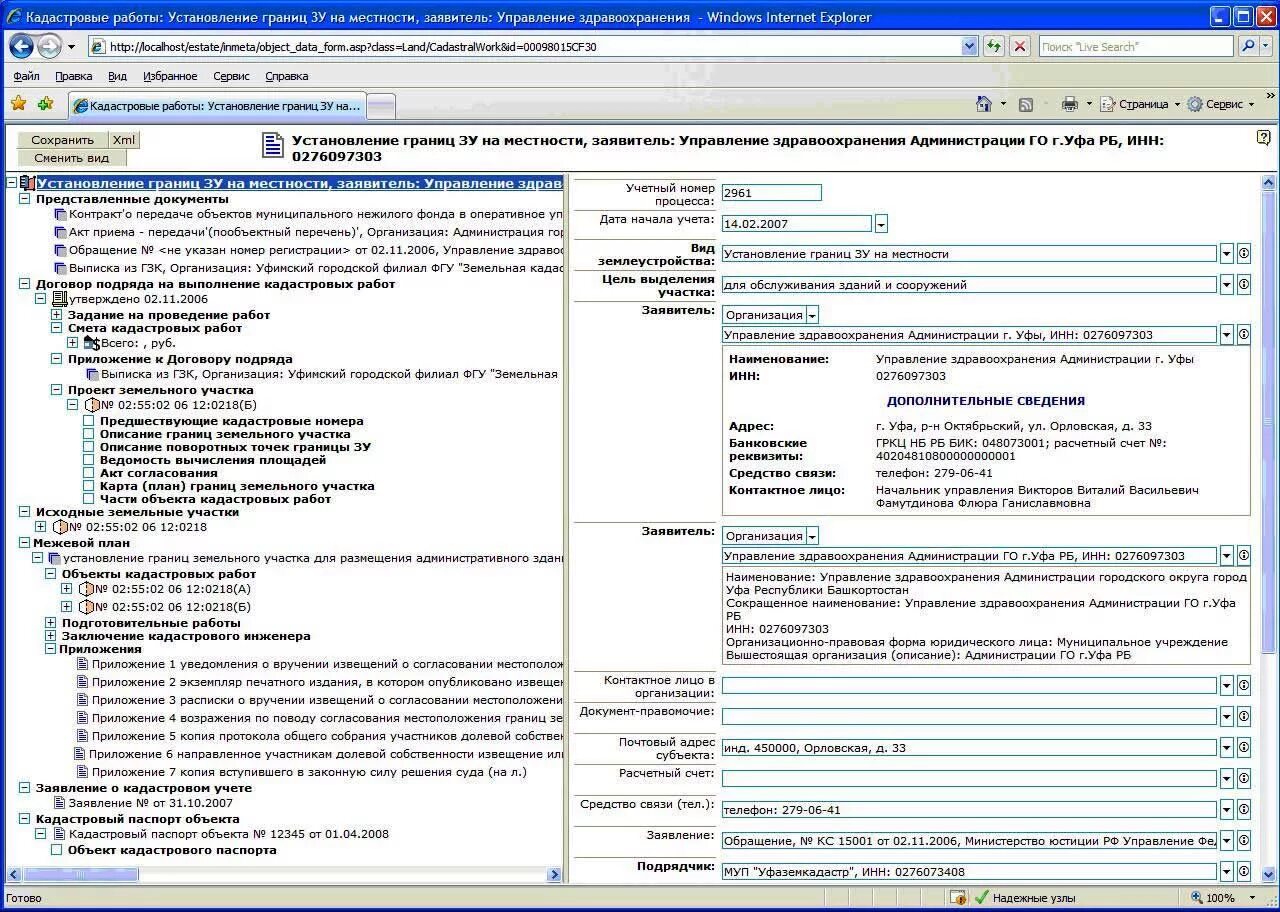Click the 'Учетный номер процесса' input field
This screenshot has height=912, width=1280.
(x=771, y=193)
